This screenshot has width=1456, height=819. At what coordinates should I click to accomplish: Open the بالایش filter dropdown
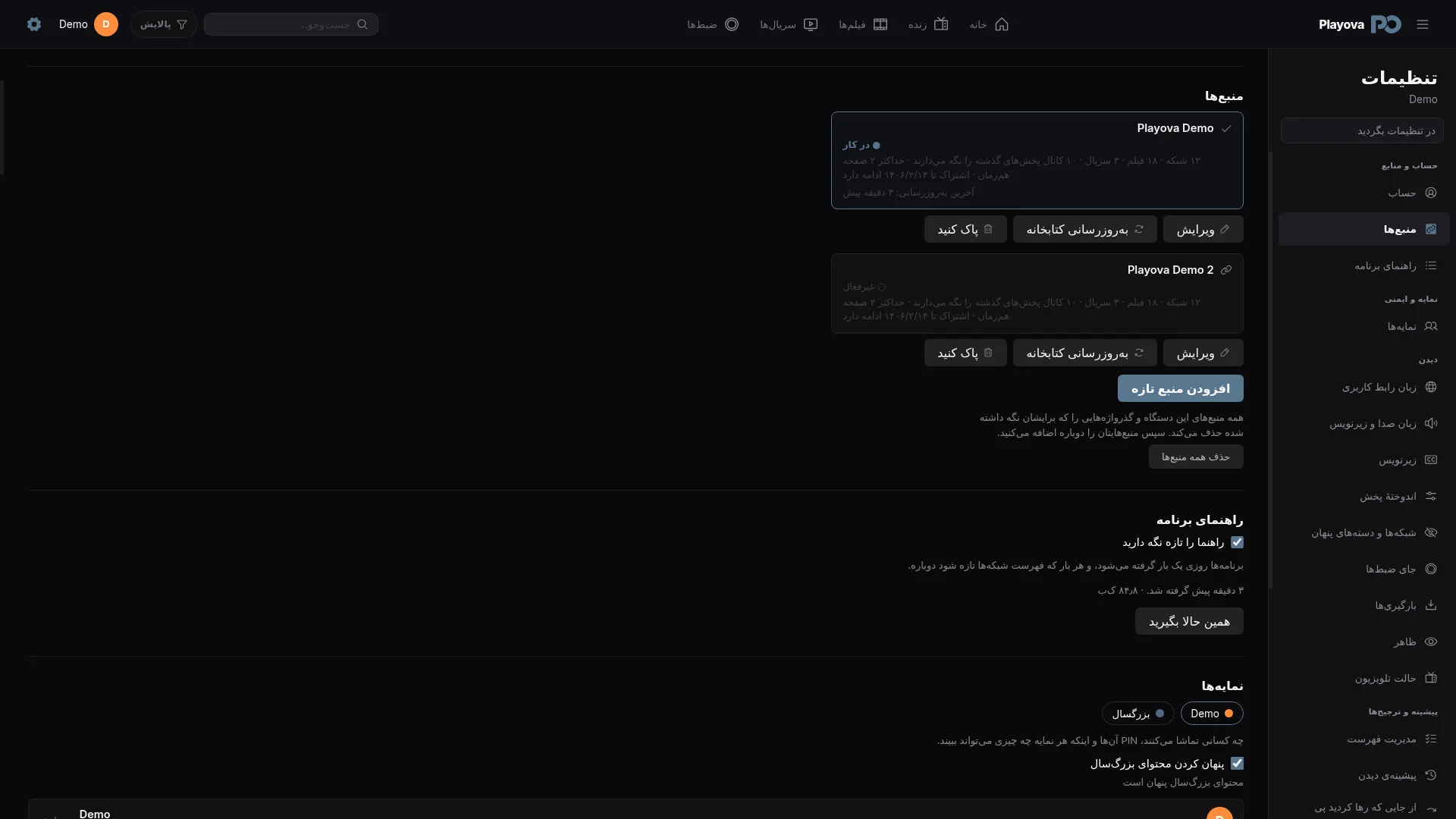pyautogui.click(x=164, y=24)
